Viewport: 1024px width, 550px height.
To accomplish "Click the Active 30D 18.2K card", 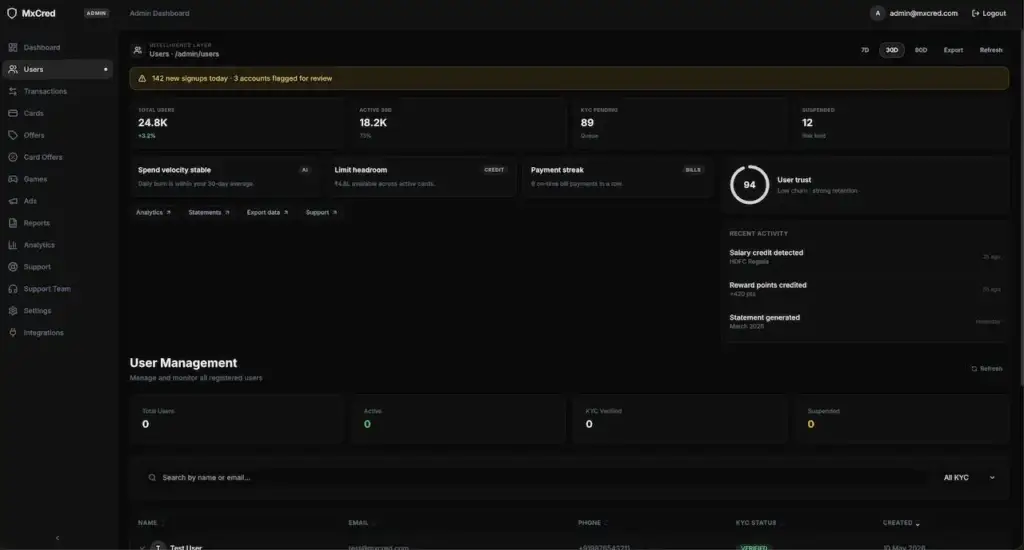I will 457,123.
